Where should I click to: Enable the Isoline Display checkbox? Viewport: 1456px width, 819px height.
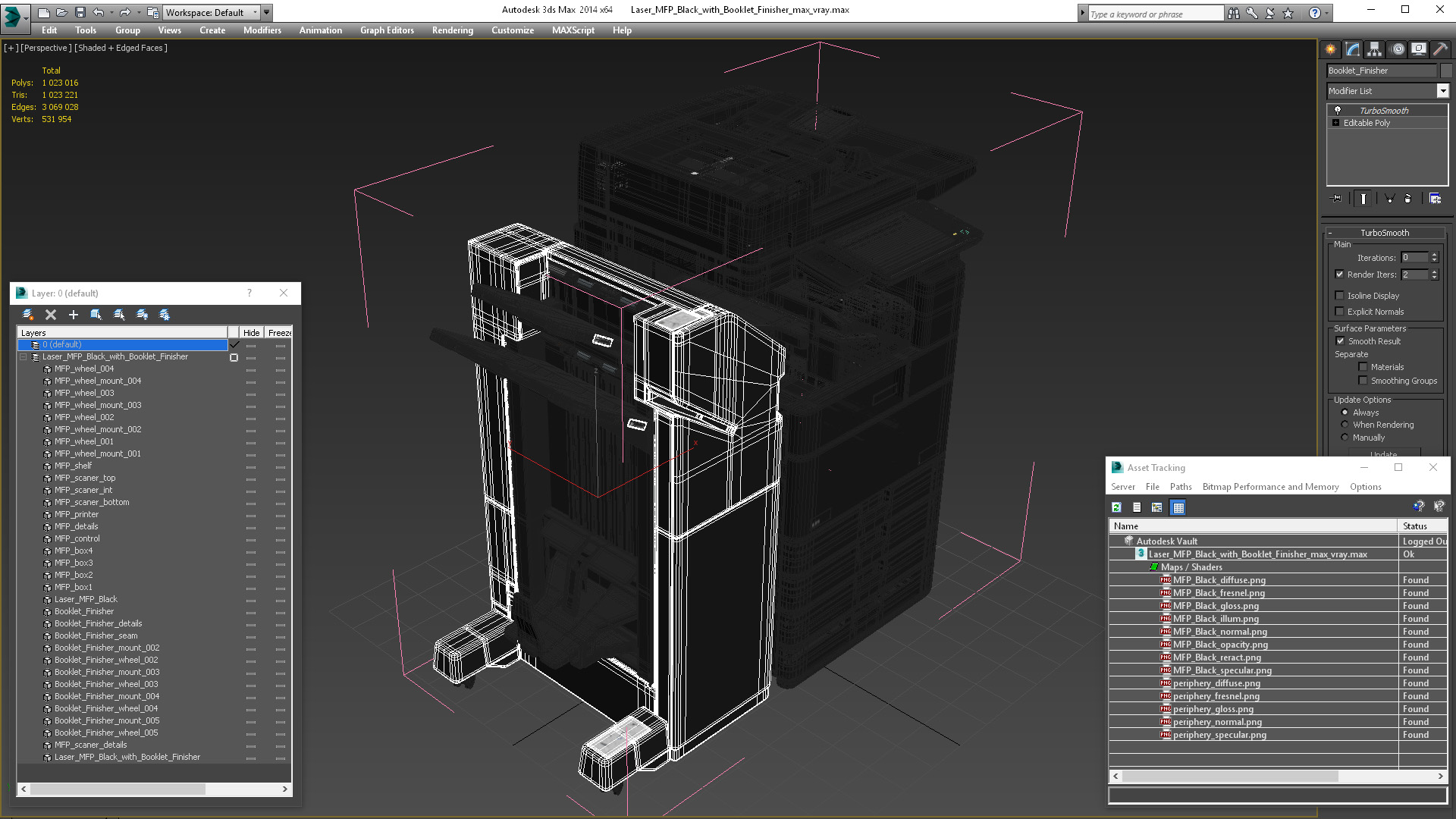coord(1340,296)
